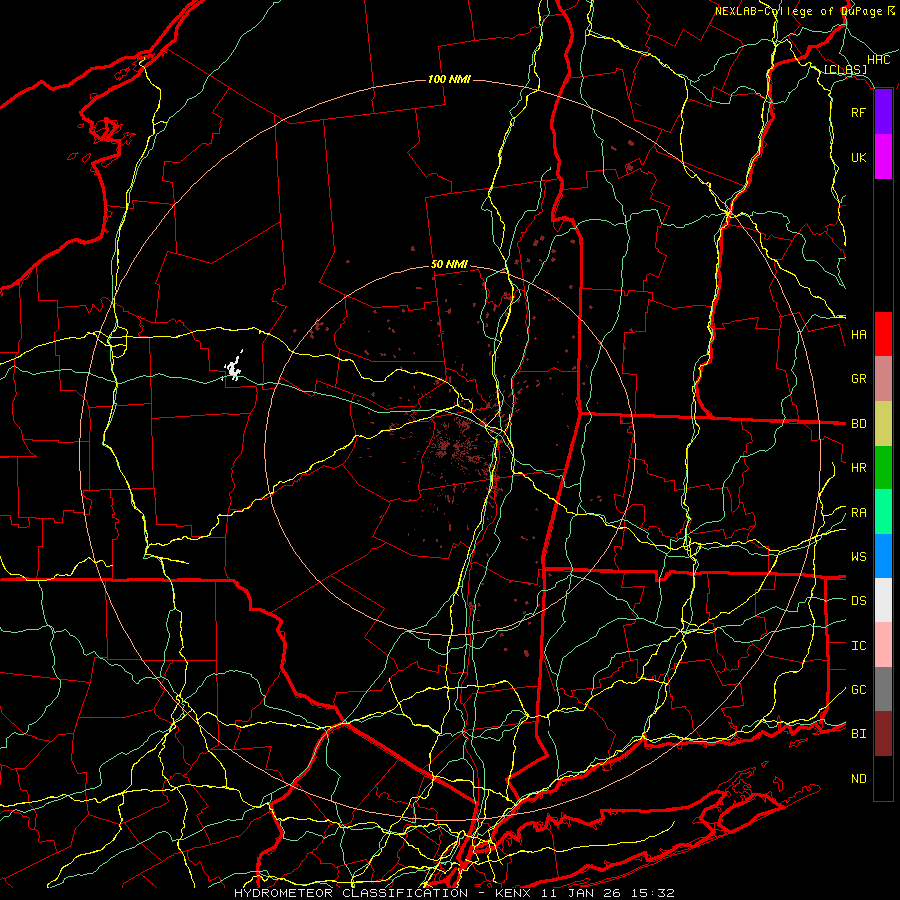
Task: Click the GC gray legend swatch
Action: click(883, 689)
